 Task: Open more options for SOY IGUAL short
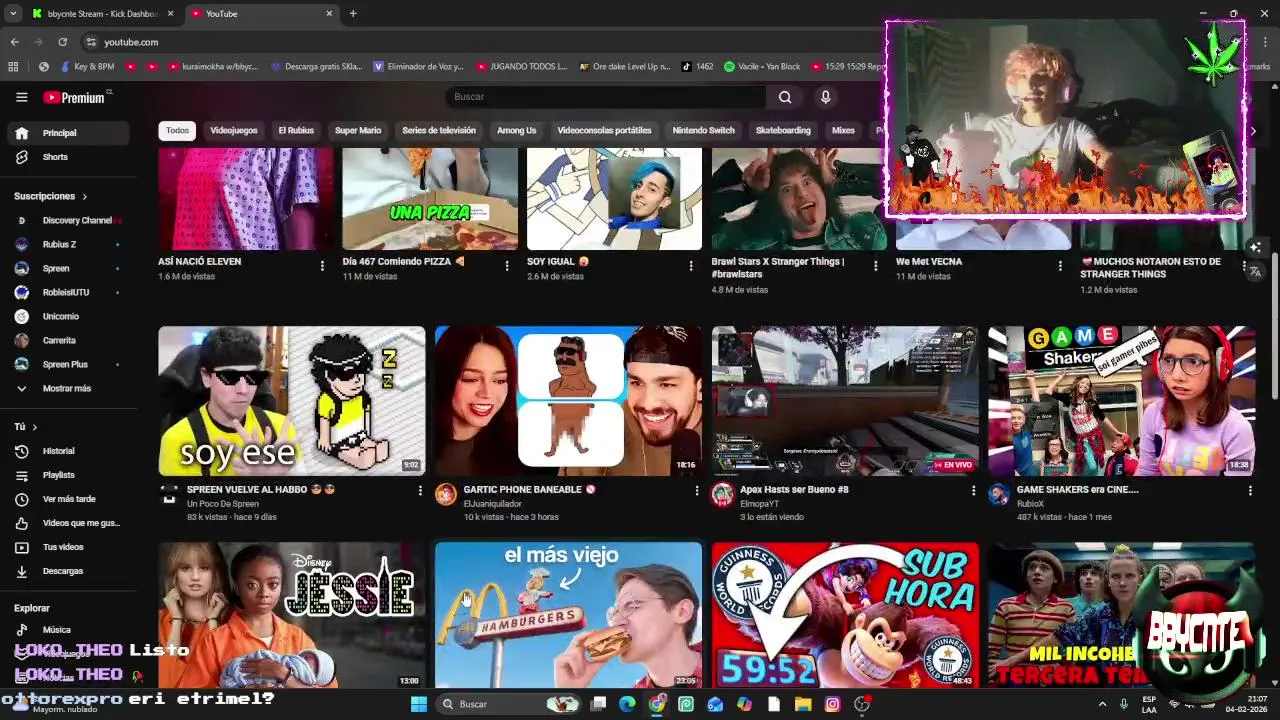(691, 265)
